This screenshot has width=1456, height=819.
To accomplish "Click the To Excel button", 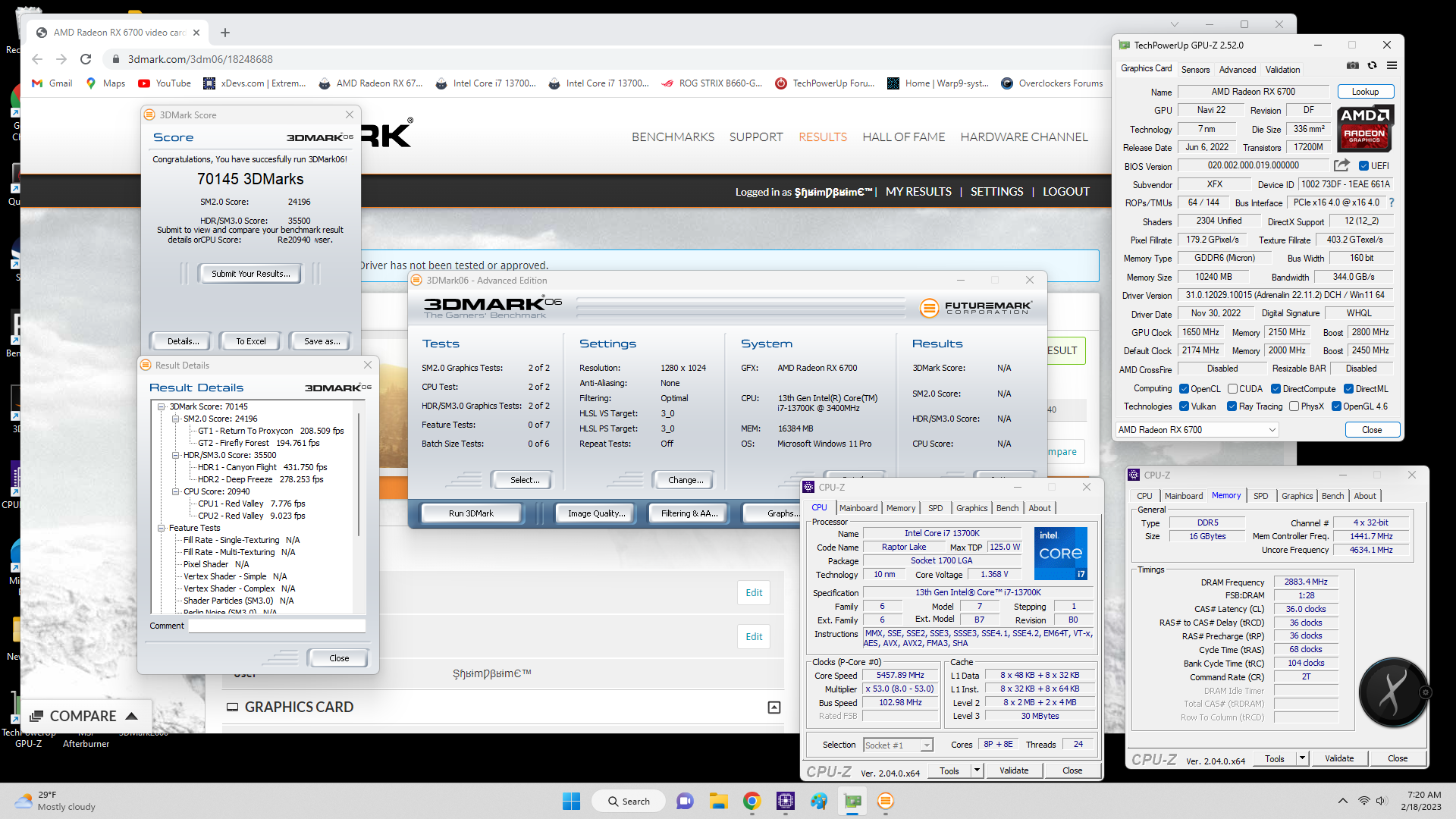I will pos(250,341).
